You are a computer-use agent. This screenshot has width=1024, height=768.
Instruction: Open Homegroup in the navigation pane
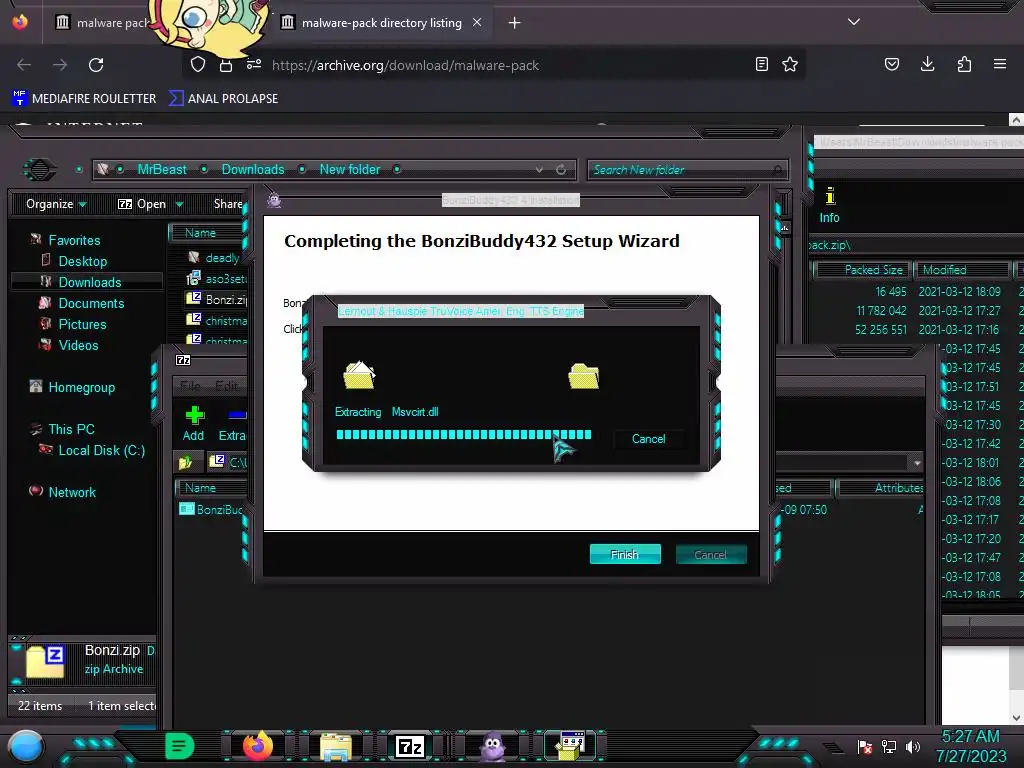82,387
